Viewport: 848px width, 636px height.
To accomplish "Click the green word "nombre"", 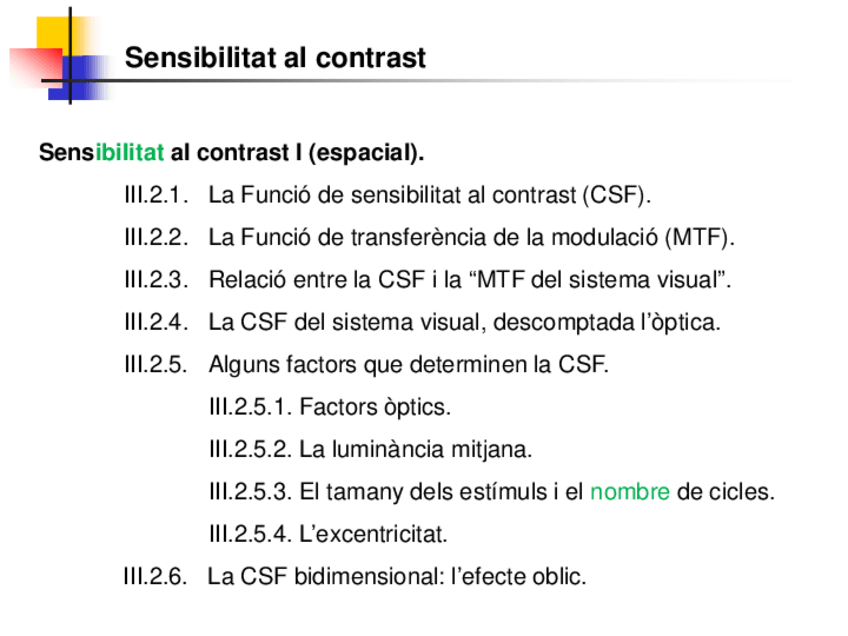I will tap(629, 492).
